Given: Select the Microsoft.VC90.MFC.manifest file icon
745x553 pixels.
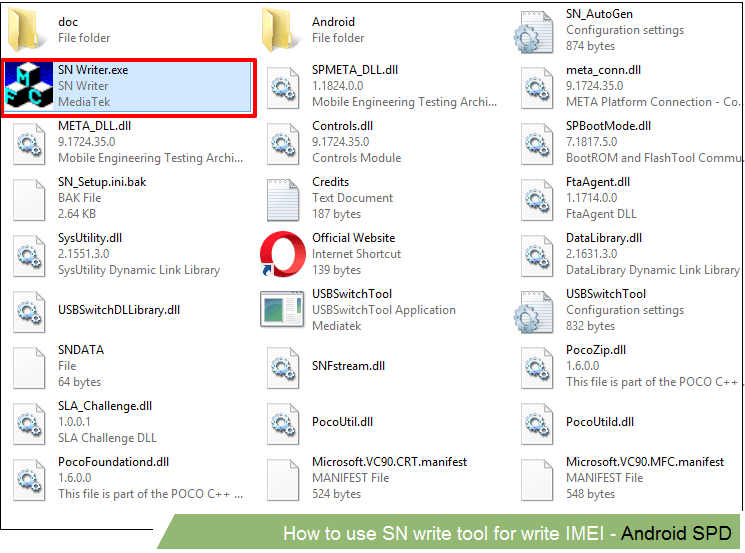Looking at the screenshot, I should pyautogui.click(x=537, y=480).
